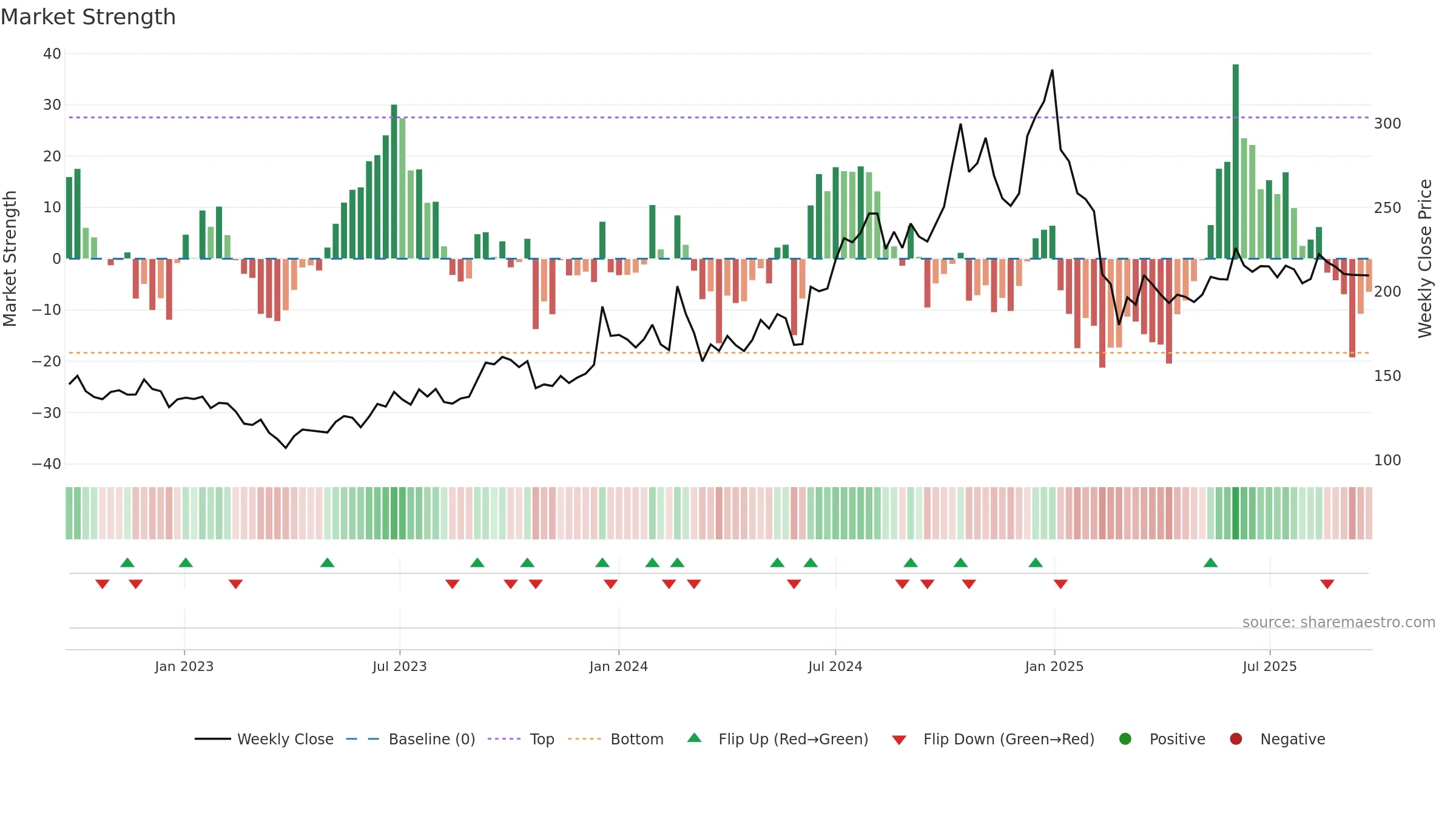Click the Positive legend label
The width and height of the screenshot is (1456, 819).
[1178, 739]
